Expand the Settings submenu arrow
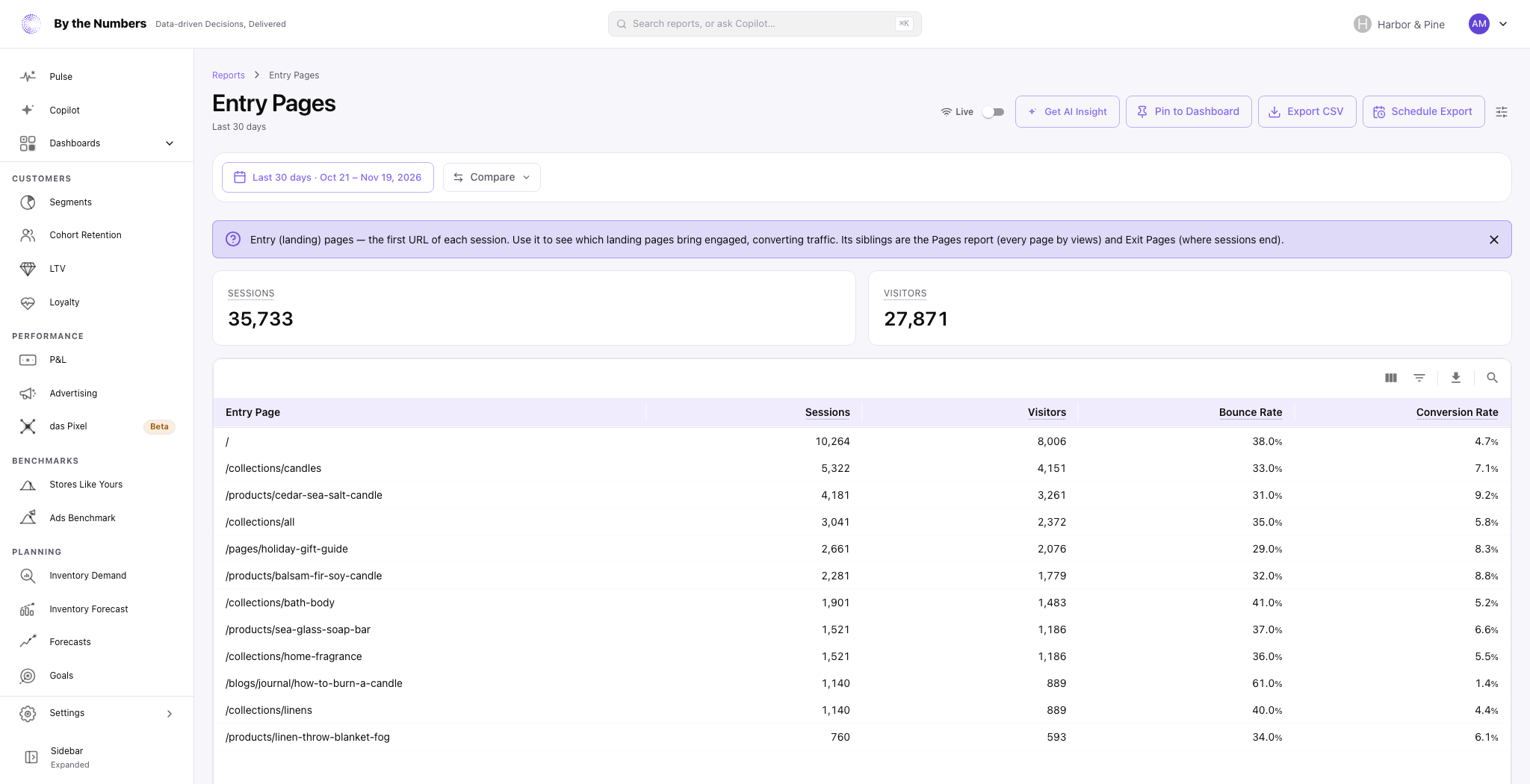 coord(170,714)
